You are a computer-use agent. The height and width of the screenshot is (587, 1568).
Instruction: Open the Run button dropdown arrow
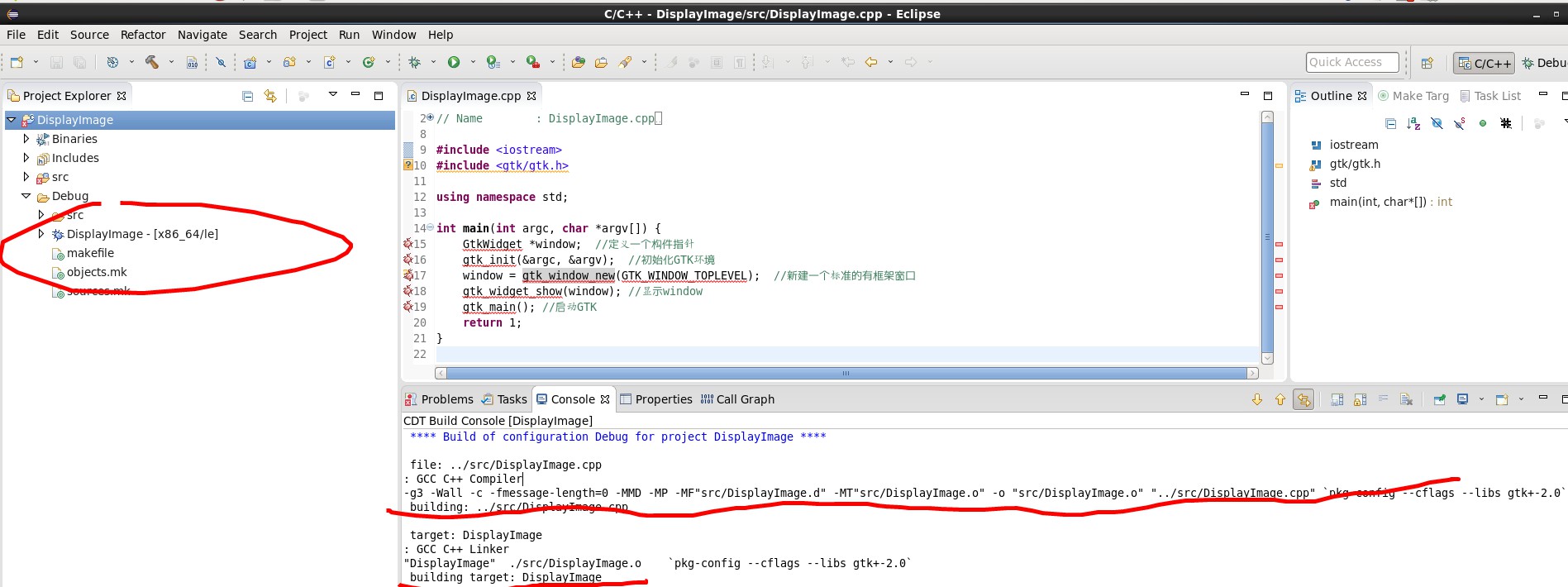[x=473, y=62]
